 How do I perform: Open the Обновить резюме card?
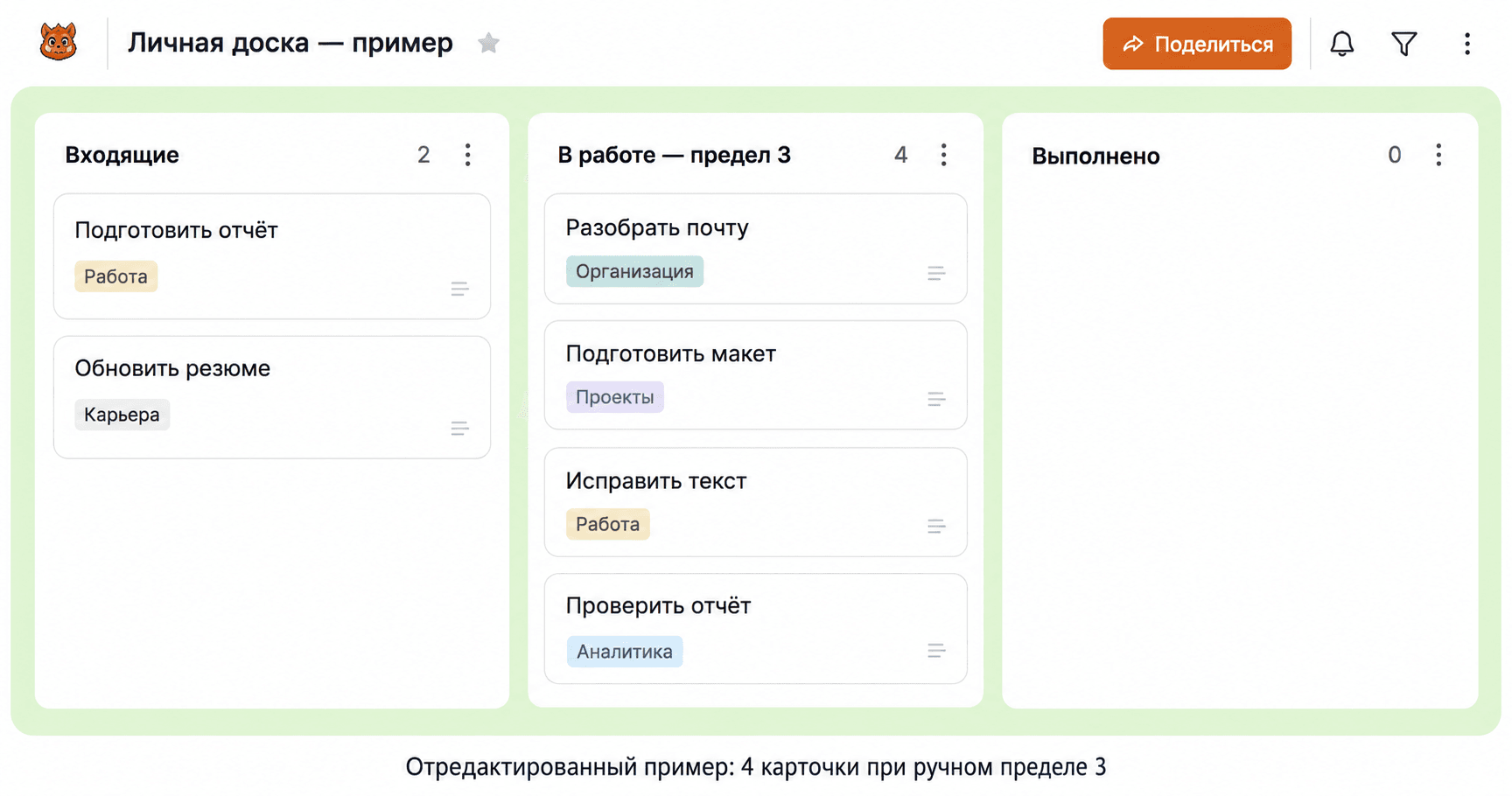(272, 397)
